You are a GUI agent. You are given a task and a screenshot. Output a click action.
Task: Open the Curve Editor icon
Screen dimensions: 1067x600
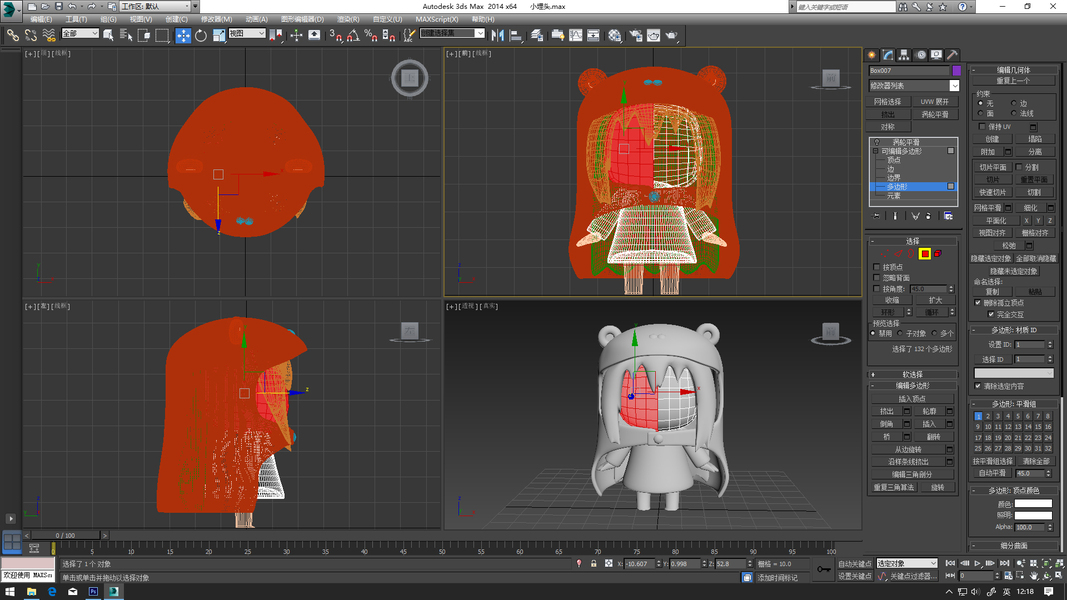(x=576, y=35)
